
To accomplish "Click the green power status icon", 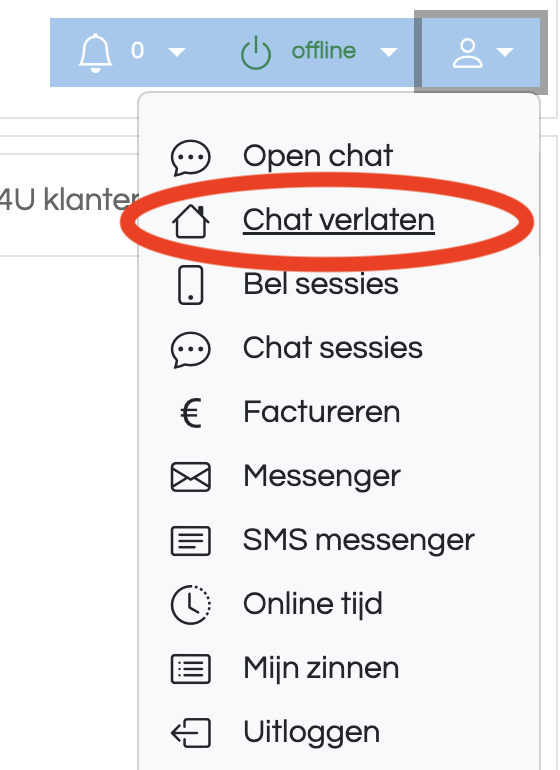I will pos(256,53).
